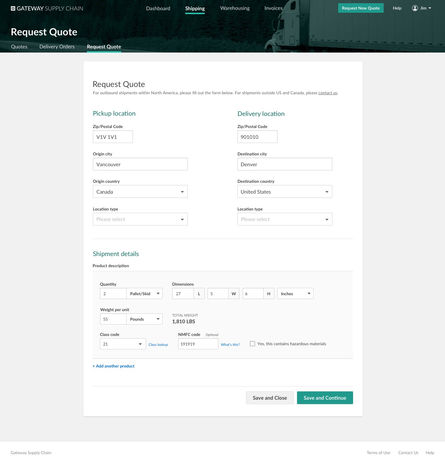Open the Pounds weight unit dropdown
The height and width of the screenshot is (464, 445).
pyautogui.click(x=144, y=319)
